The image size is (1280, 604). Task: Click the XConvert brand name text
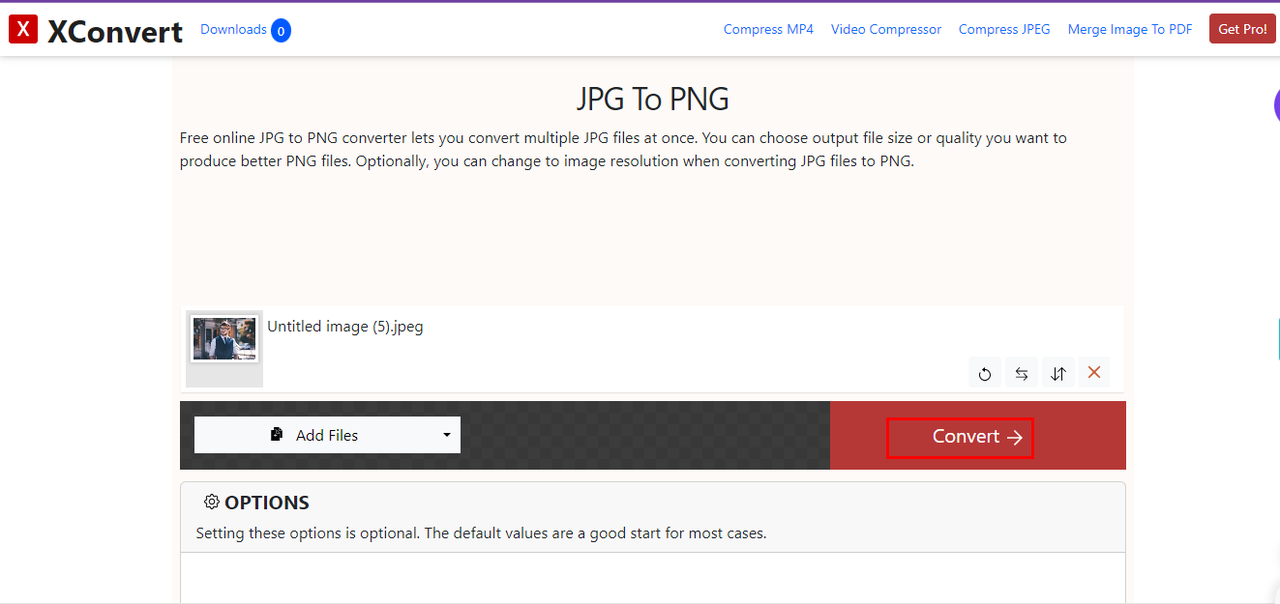[115, 31]
